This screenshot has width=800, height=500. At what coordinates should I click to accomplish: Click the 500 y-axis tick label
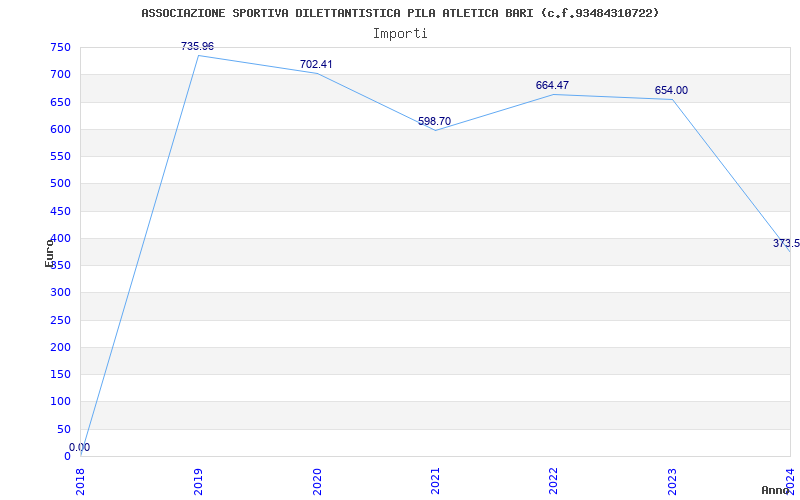(x=60, y=184)
